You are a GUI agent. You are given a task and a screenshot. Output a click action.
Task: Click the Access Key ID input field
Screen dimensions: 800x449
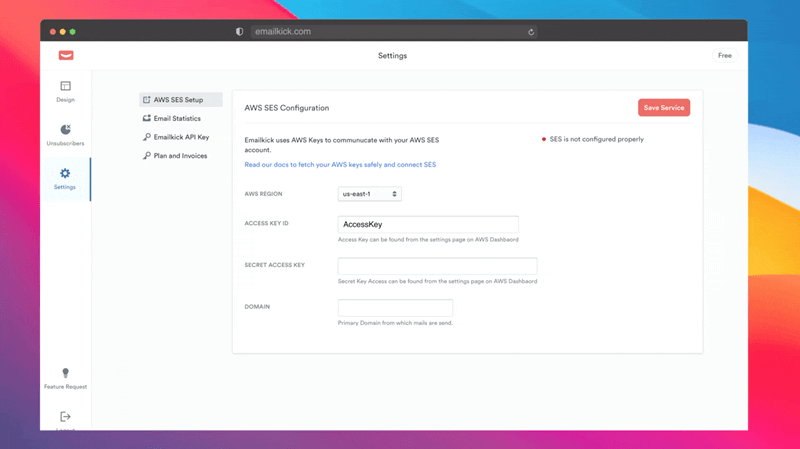[x=428, y=224]
